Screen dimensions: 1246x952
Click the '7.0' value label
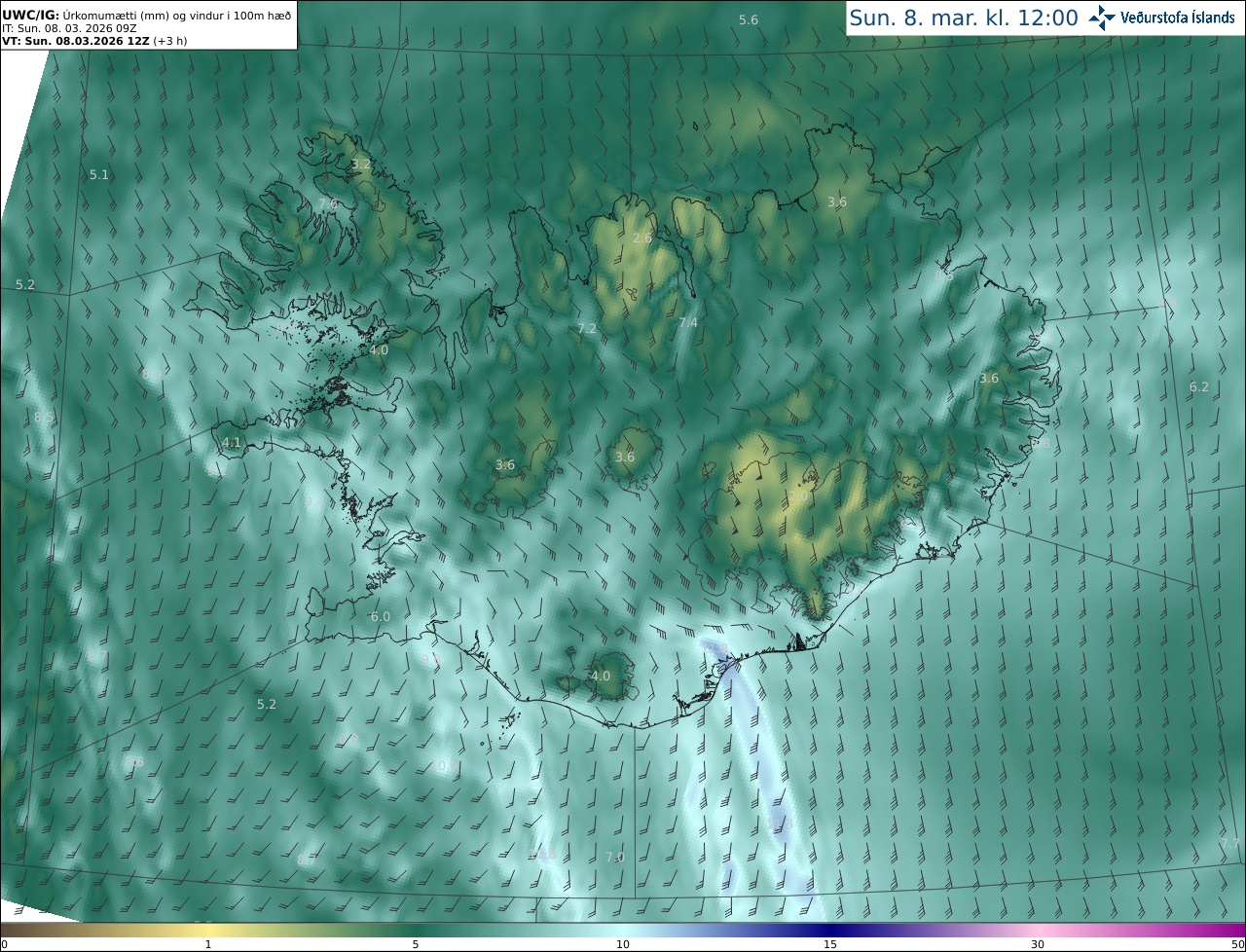pyautogui.click(x=615, y=857)
